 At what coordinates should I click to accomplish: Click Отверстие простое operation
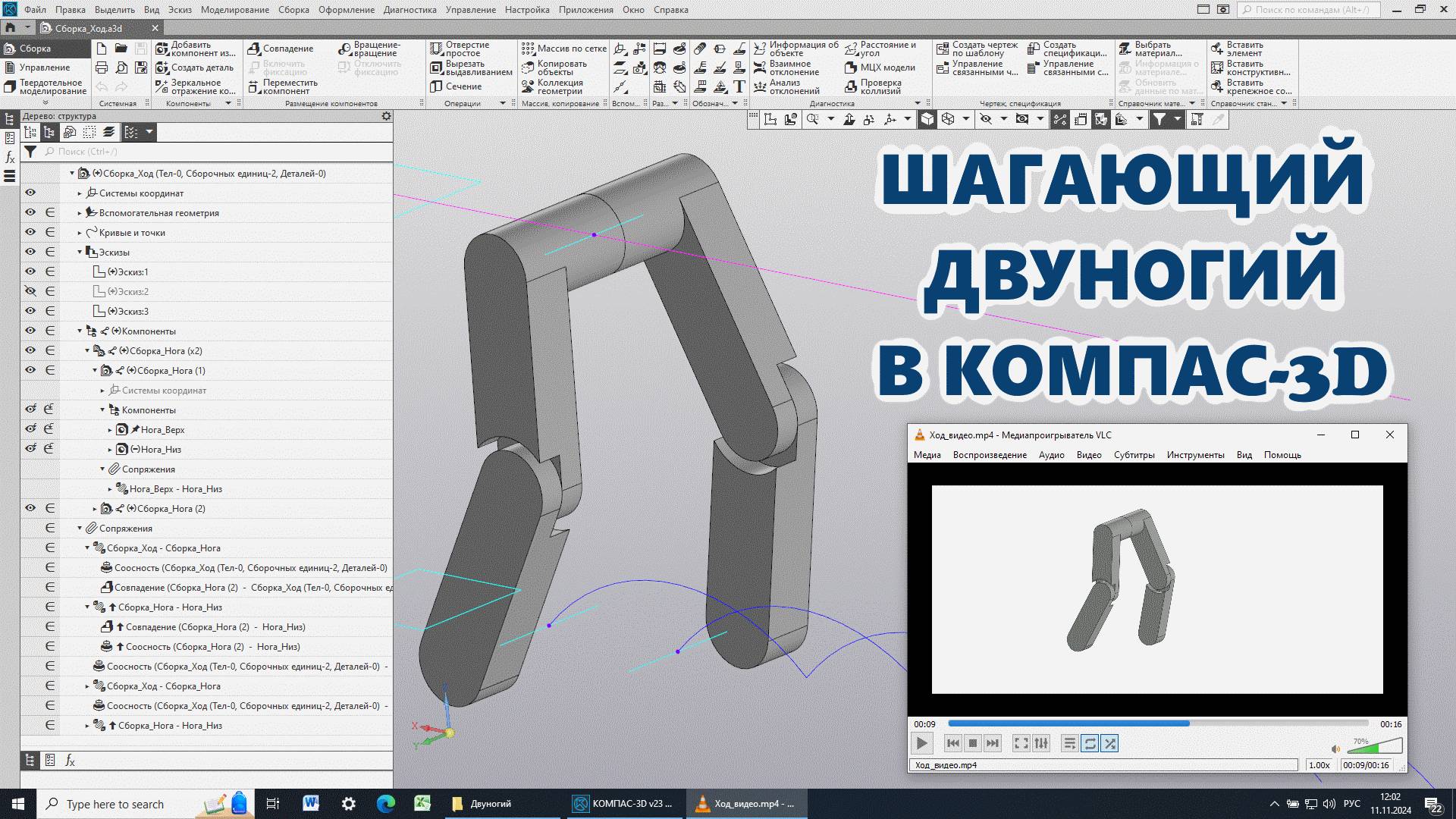point(460,49)
